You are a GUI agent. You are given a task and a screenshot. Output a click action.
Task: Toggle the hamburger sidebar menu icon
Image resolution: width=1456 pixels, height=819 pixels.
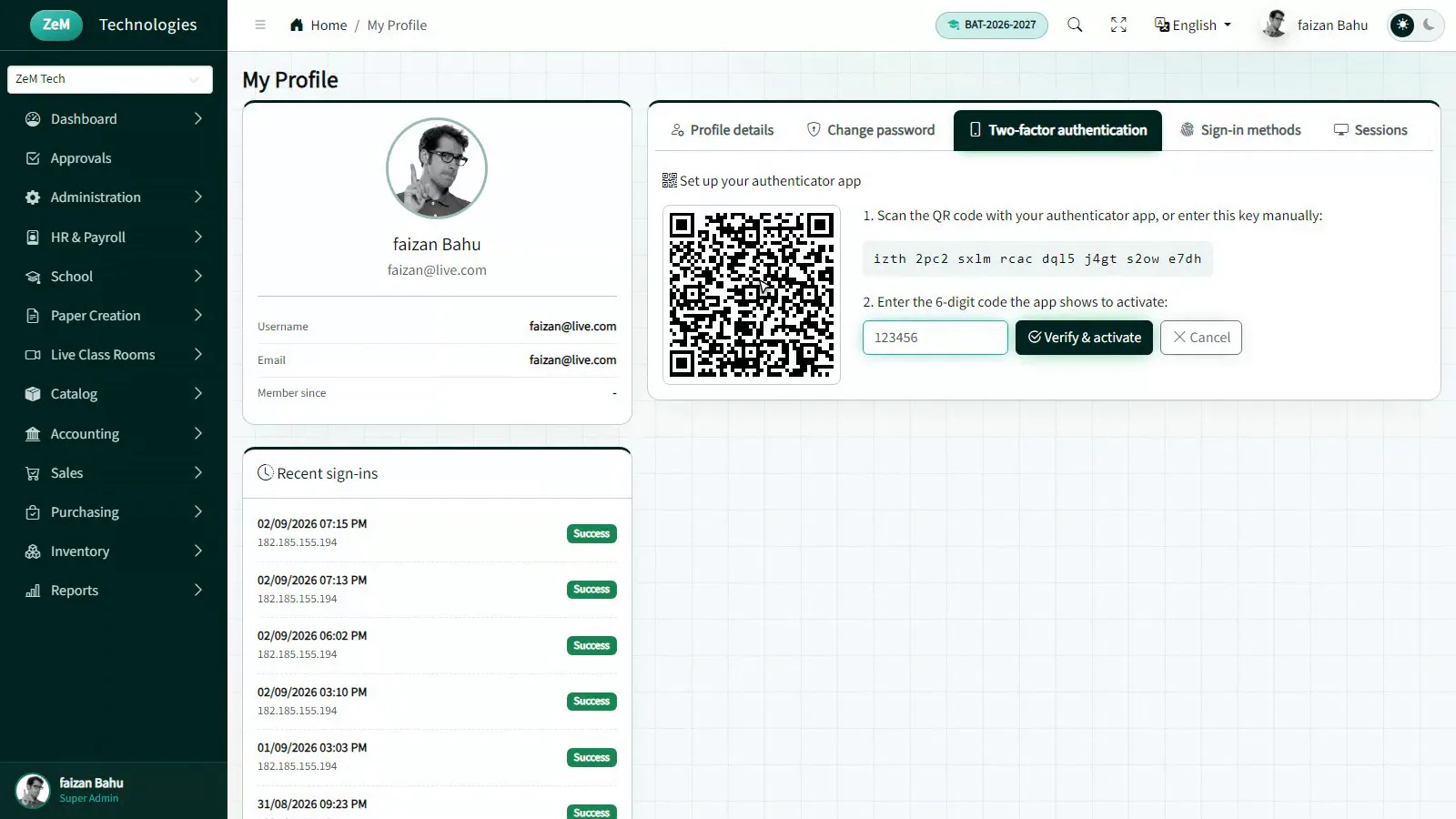pyautogui.click(x=260, y=25)
